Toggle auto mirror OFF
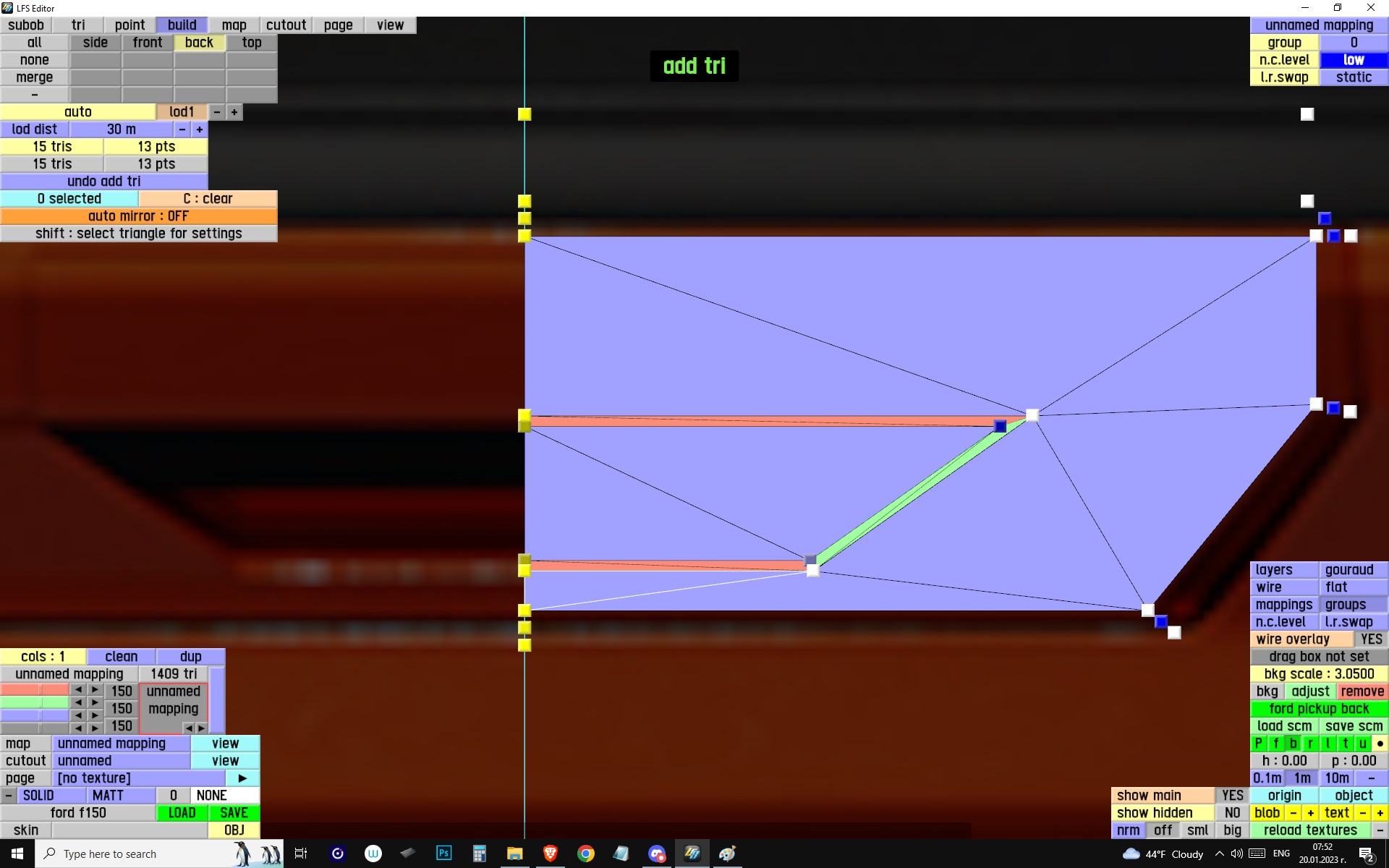Viewport: 1389px width, 868px height. click(138, 216)
